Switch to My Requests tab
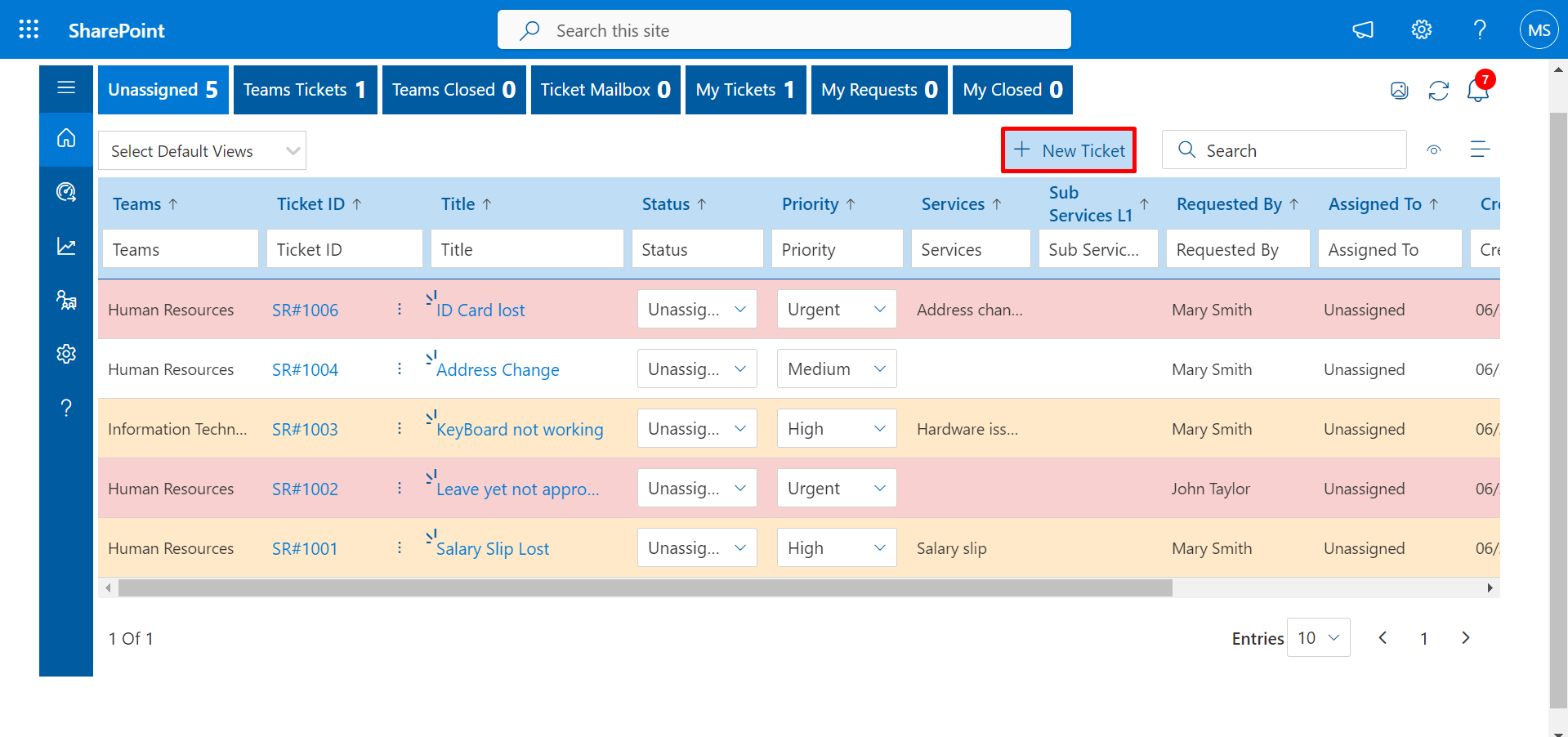 pos(879,90)
